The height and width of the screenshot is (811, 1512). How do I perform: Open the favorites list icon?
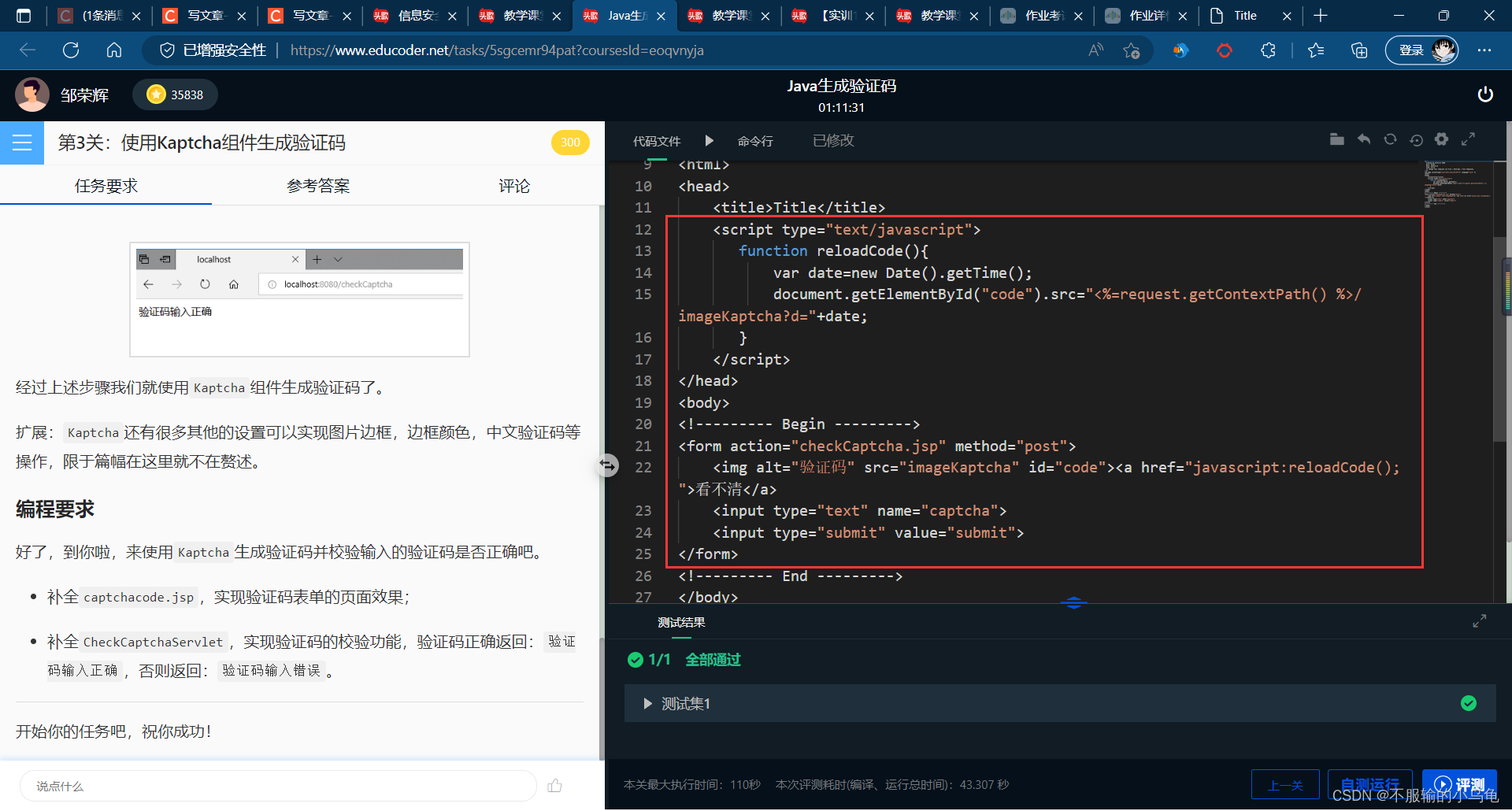click(1315, 50)
